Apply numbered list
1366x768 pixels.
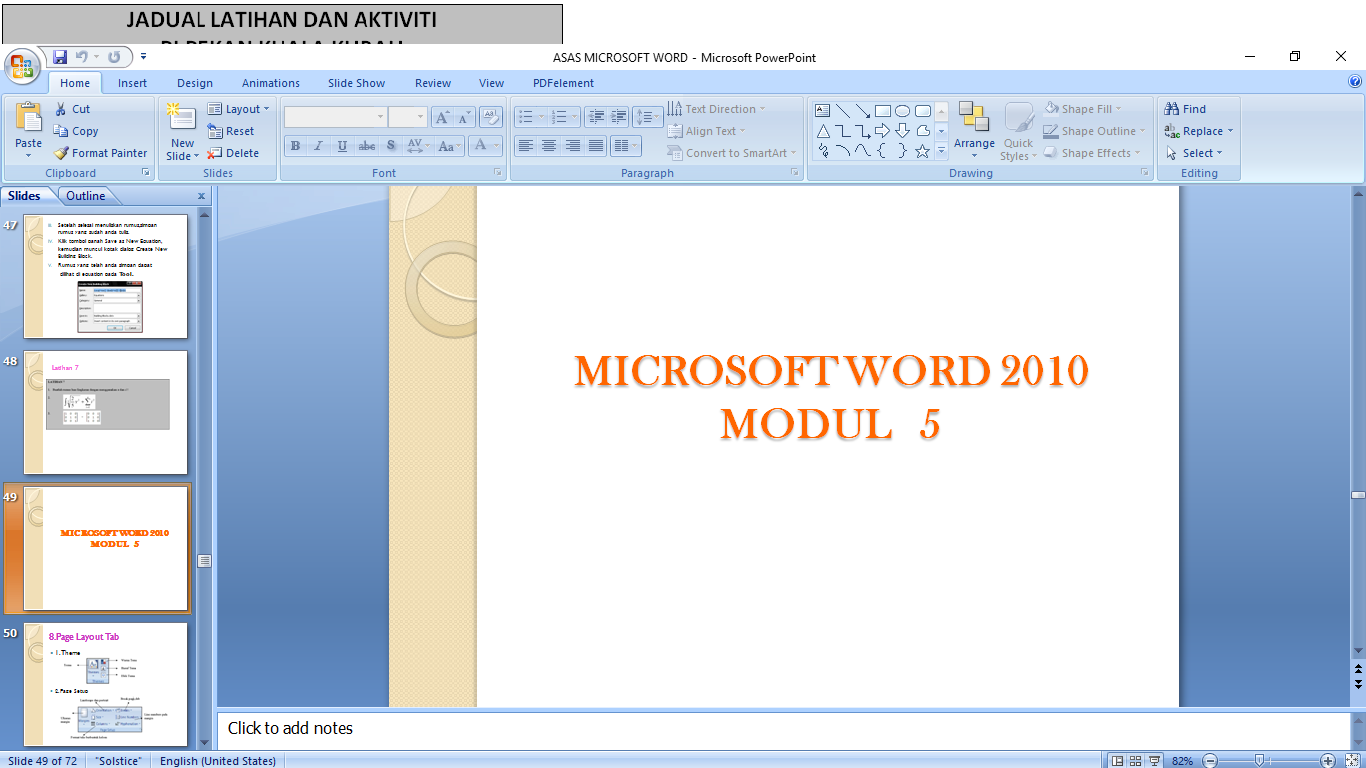point(564,117)
